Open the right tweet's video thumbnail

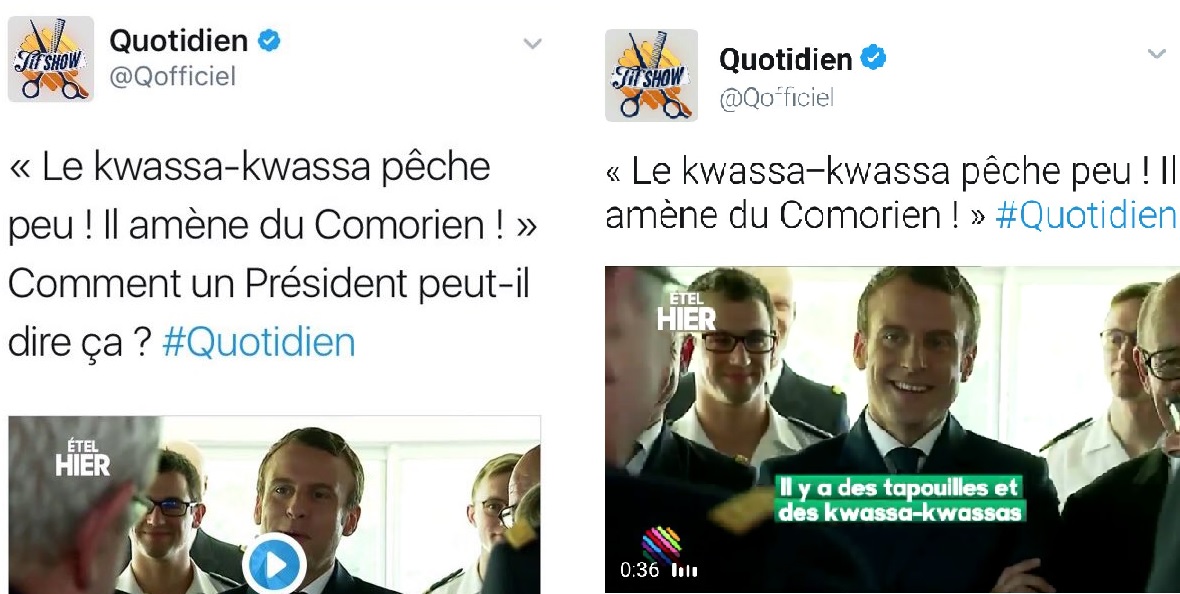point(893,429)
